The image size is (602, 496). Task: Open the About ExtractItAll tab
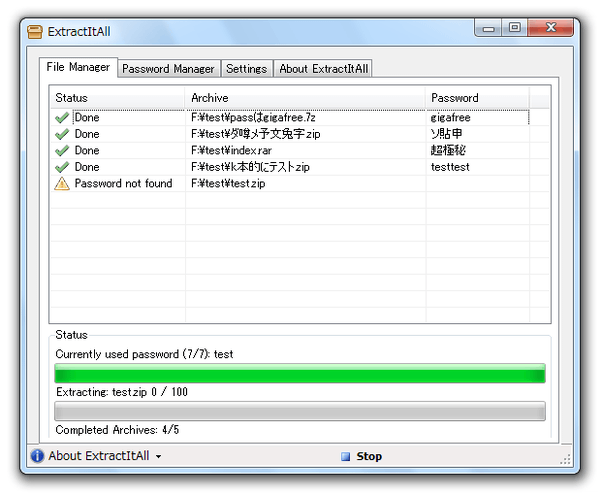[323, 69]
